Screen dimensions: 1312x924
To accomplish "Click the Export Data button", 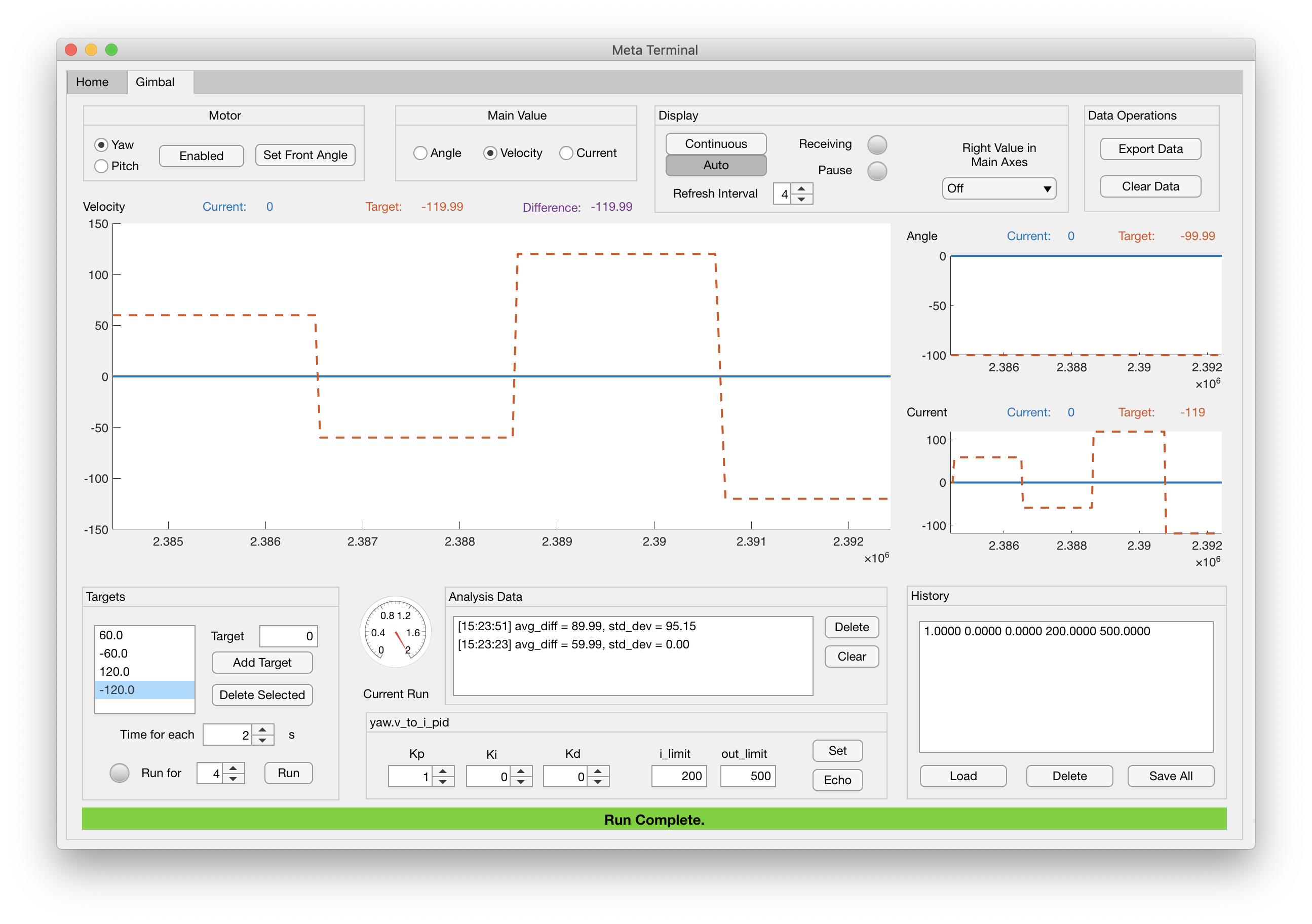I will click(x=1150, y=148).
